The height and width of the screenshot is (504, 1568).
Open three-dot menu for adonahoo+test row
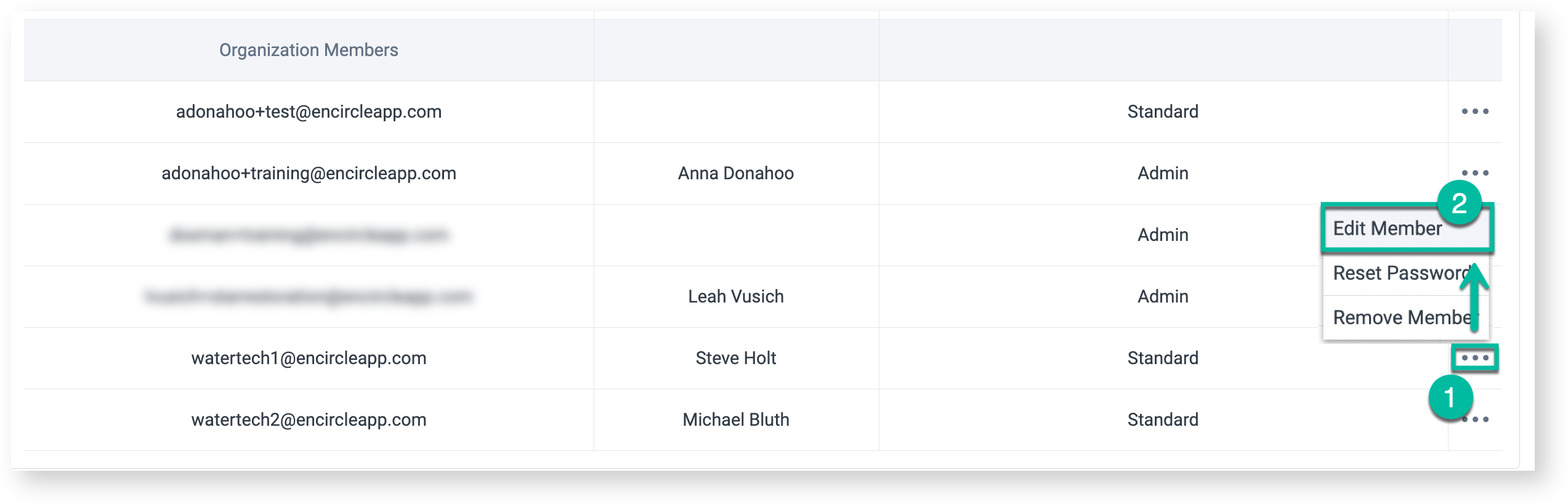point(1475,112)
